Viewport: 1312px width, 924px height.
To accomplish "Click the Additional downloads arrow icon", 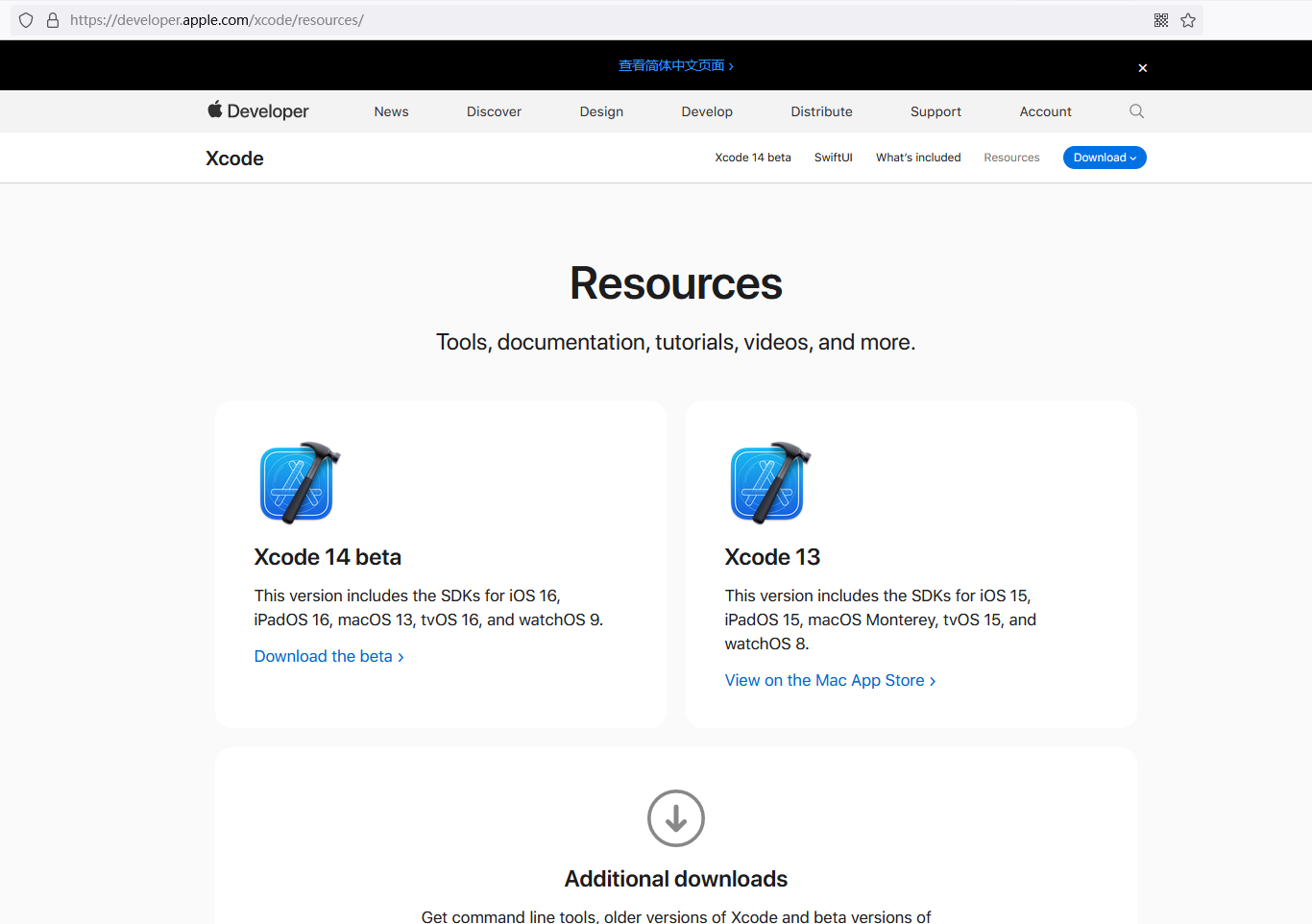I will tap(676, 818).
